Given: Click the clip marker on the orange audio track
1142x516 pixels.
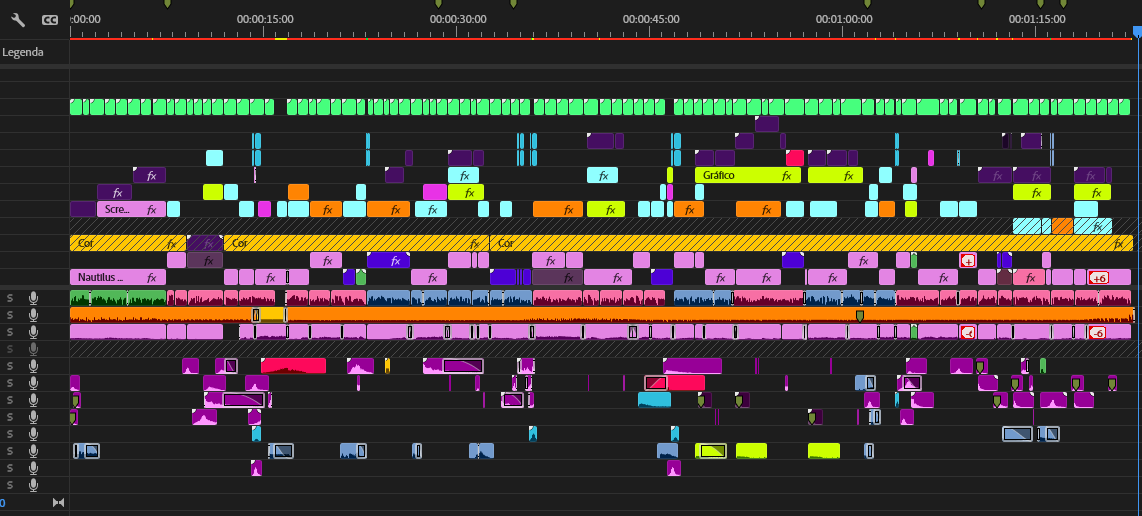Looking at the screenshot, I should point(859,316).
